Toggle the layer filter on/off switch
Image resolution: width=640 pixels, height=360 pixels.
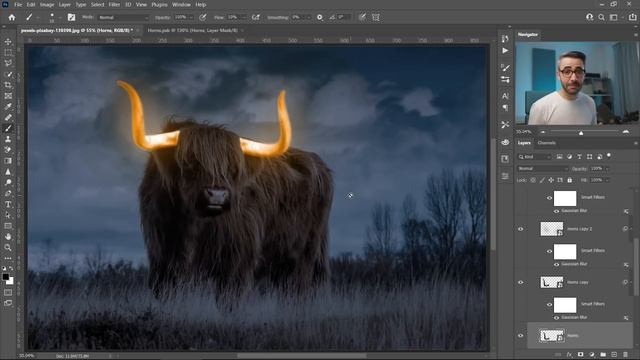pos(609,156)
